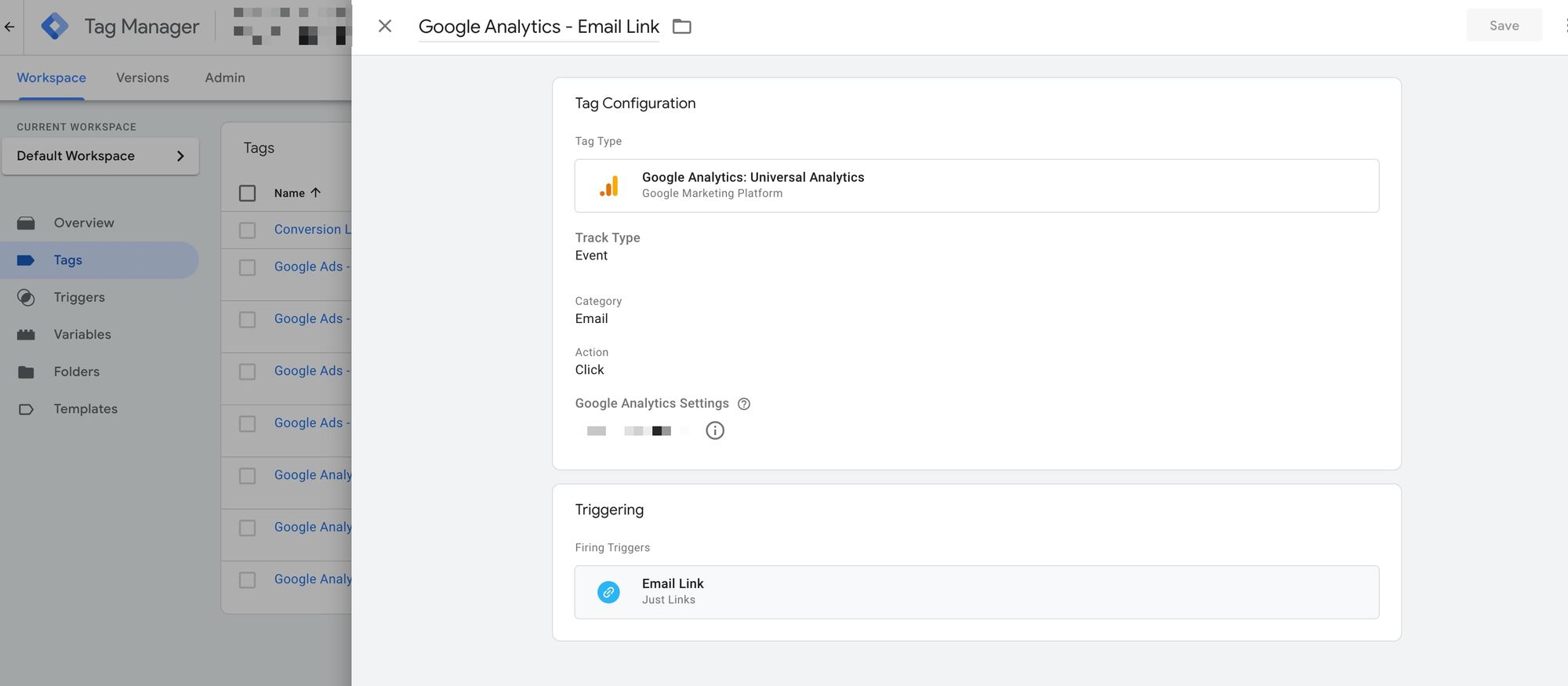This screenshot has height=686, width=1568.
Task: Open the Email Link firing trigger
Action: [977, 592]
